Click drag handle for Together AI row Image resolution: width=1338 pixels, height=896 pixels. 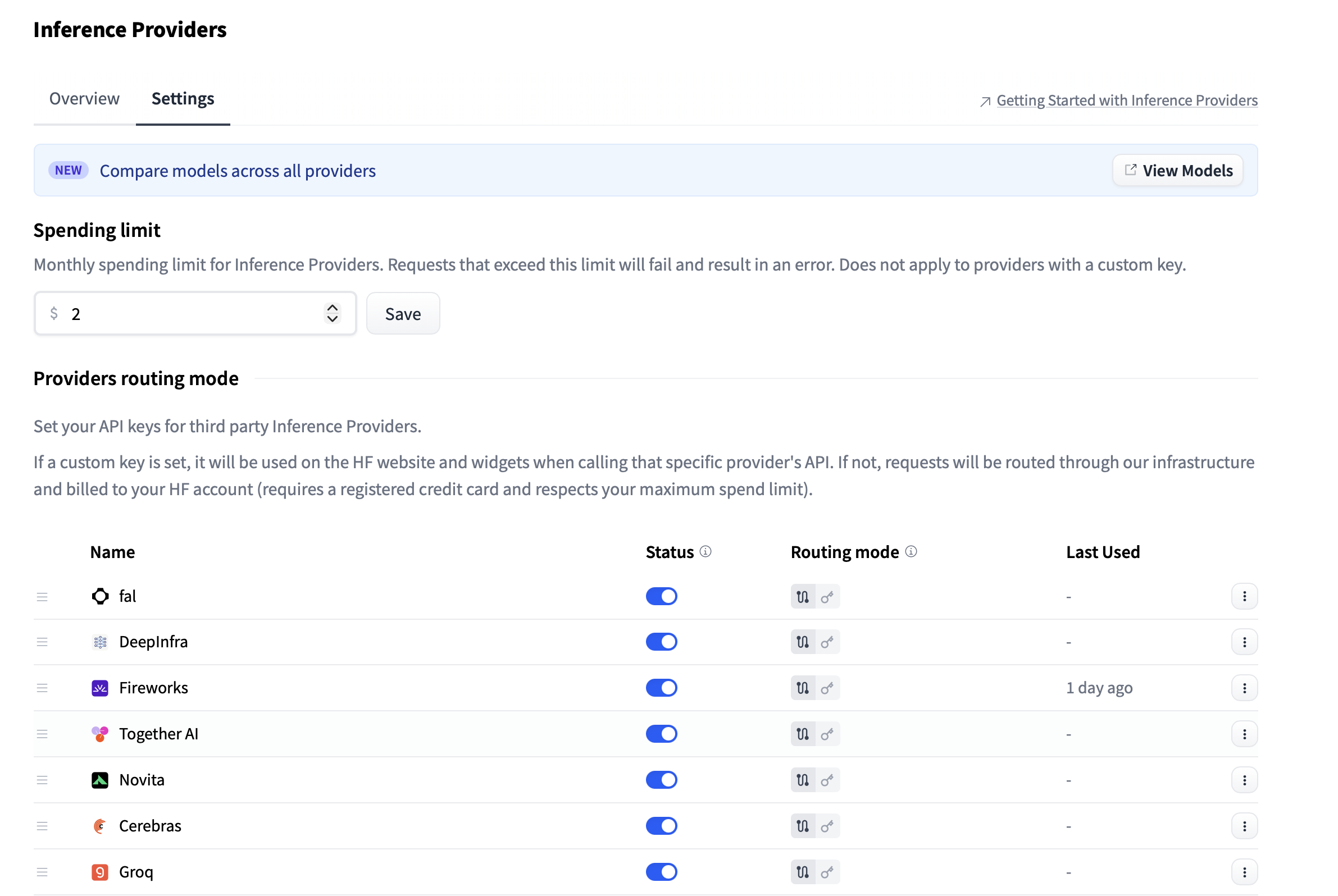[42, 734]
